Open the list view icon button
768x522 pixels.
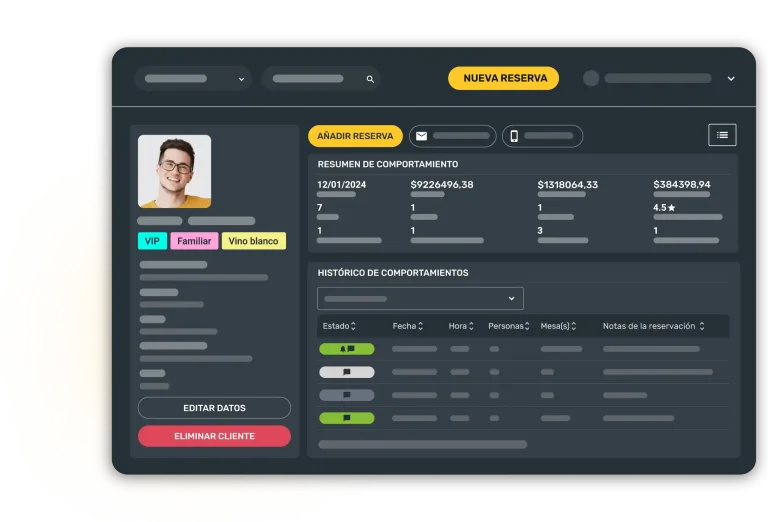coord(722,135)
